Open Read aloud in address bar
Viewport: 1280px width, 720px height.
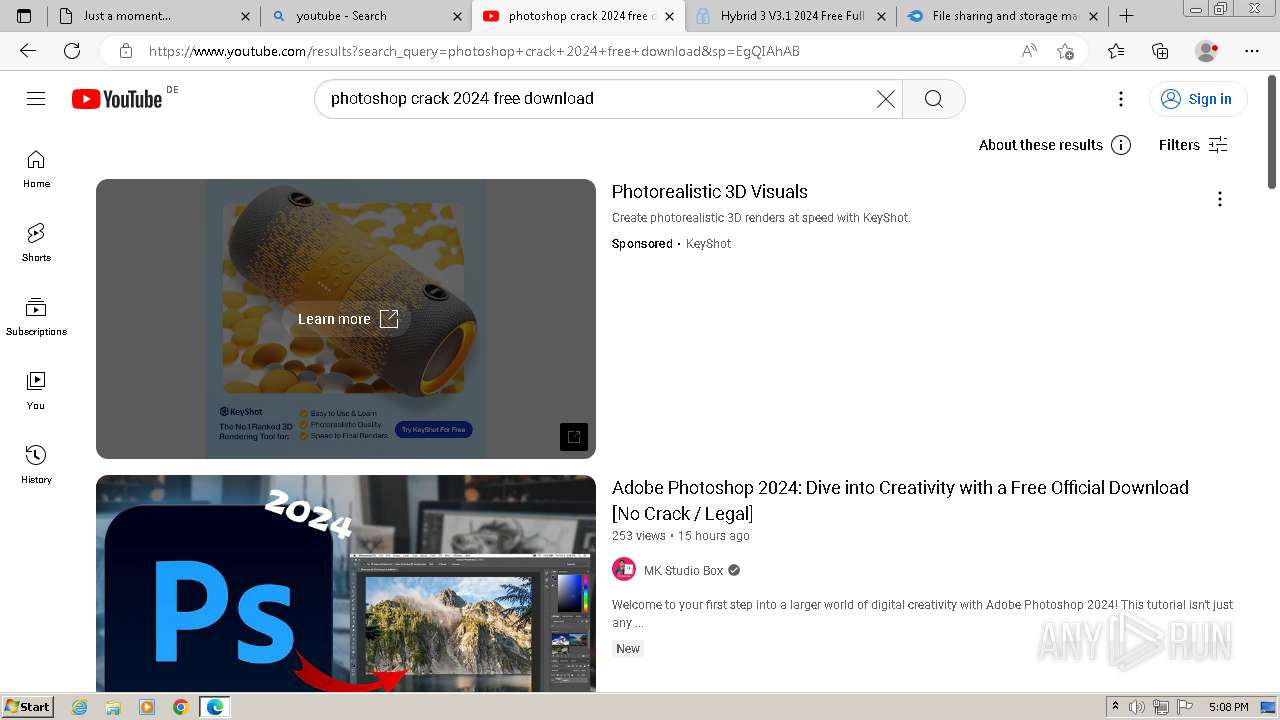click(1029, 51)
